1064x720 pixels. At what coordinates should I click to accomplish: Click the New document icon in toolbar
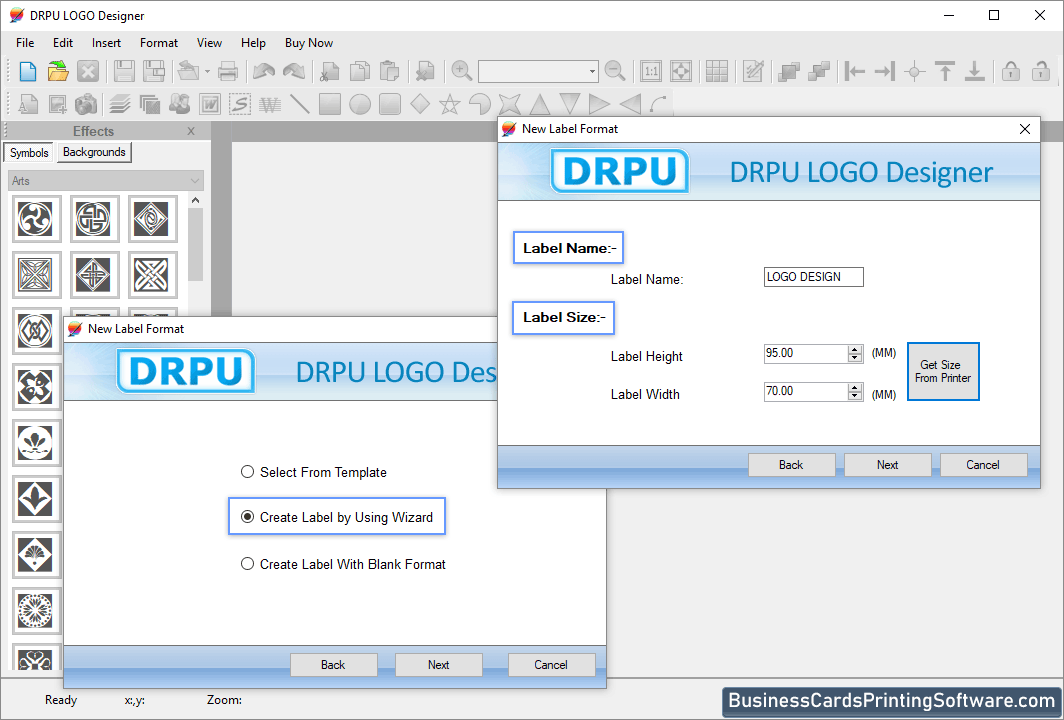(x=28, y=71)
